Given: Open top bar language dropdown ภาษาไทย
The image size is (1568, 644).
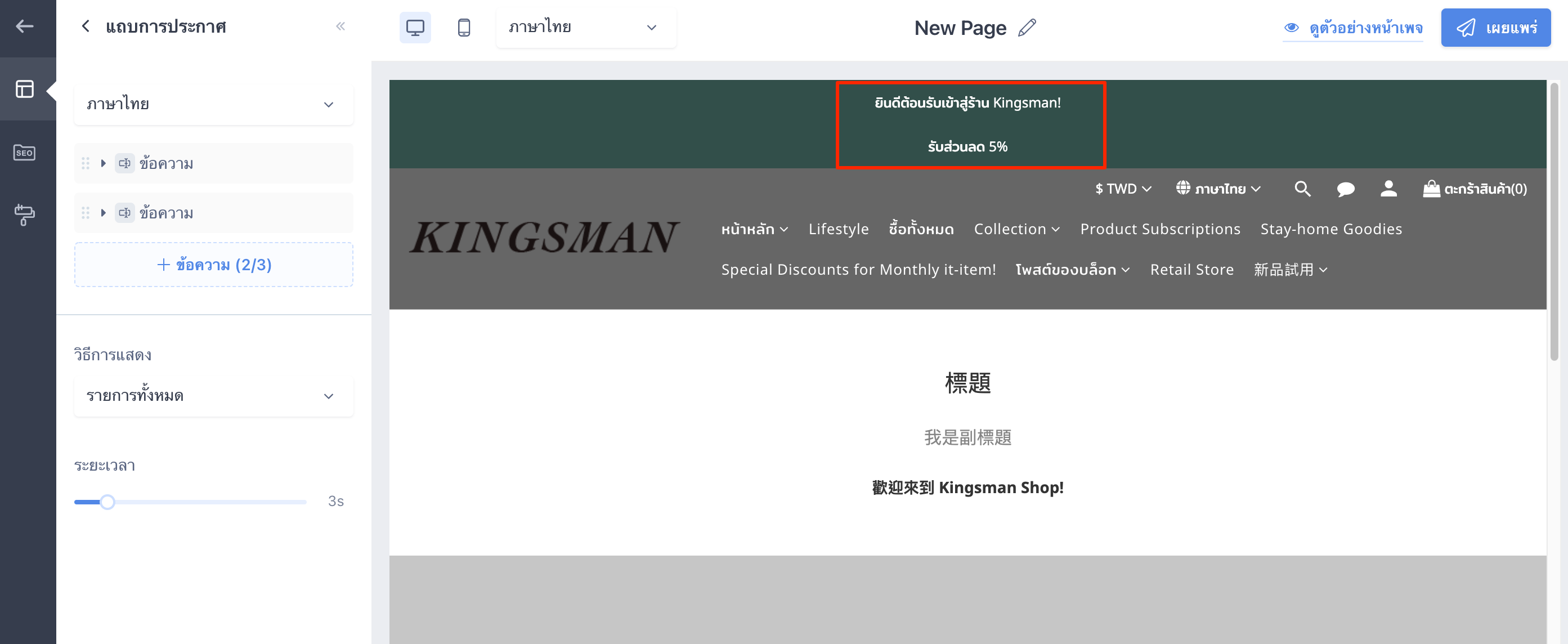Looking at the screenshot, I should 585,28.
